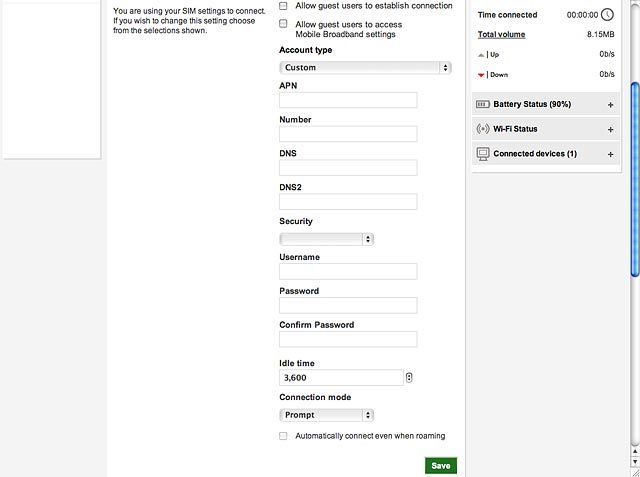Click into the APN input field
This screenshot has height=477, width=640.
pyautogui.click(x=348, y=100)
